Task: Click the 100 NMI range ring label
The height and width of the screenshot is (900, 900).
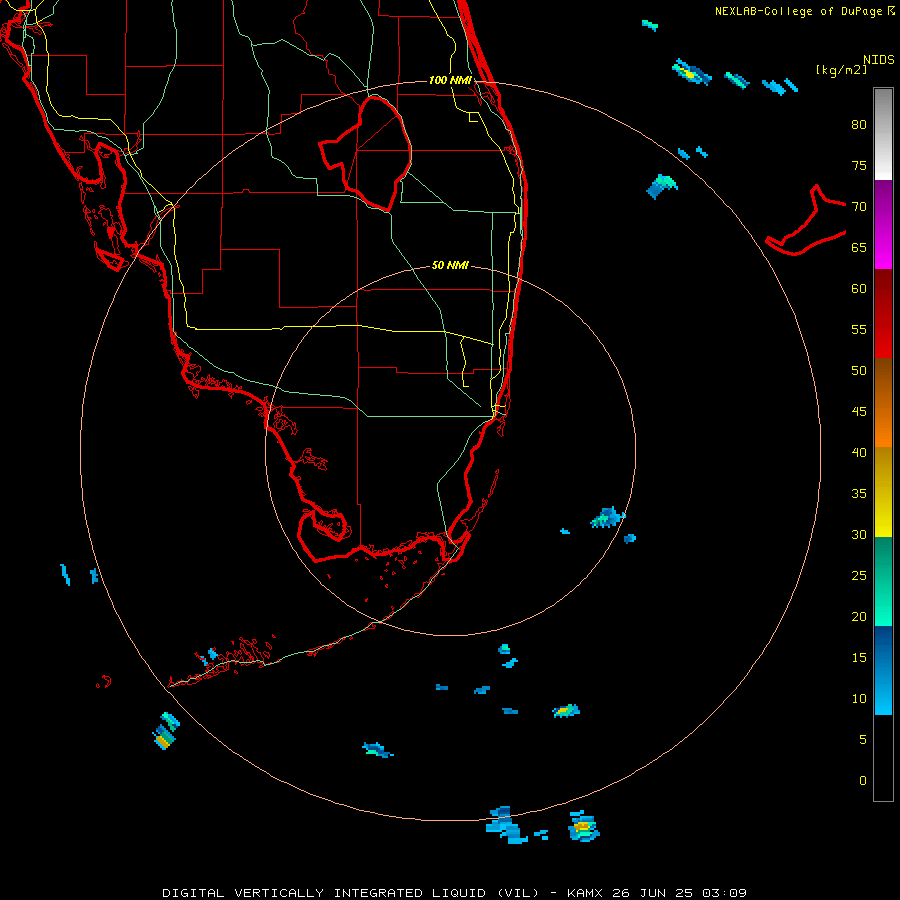Action: [x=450, y=80]
